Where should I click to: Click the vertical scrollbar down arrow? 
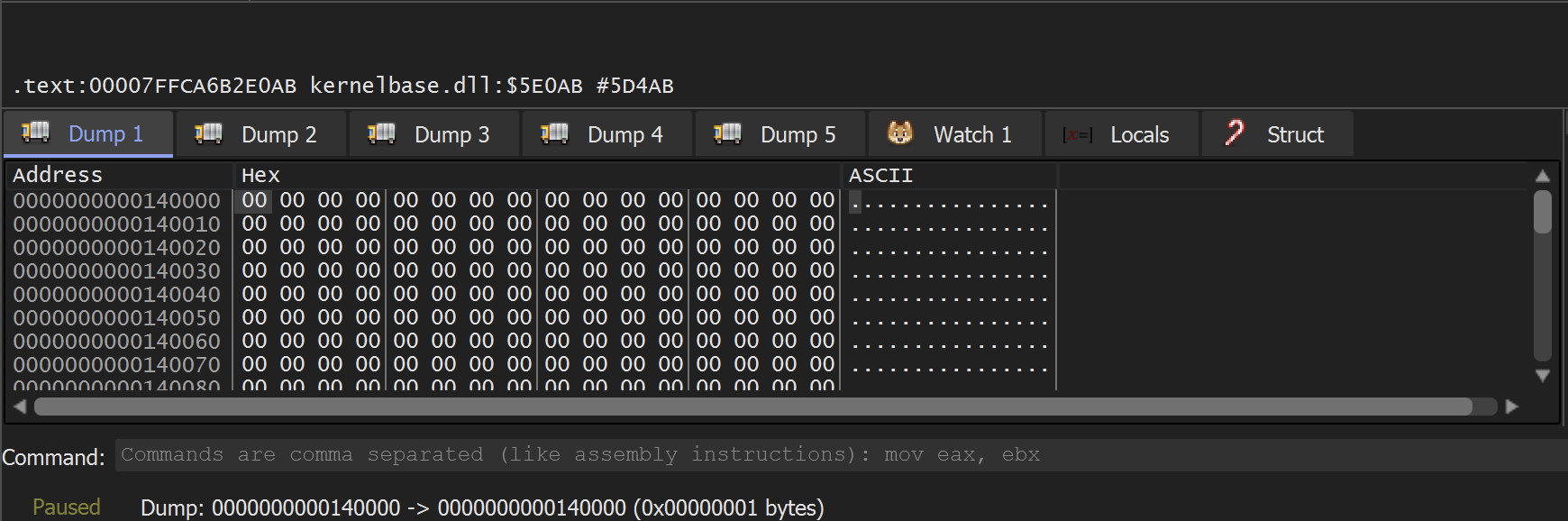pos(1543,376)
